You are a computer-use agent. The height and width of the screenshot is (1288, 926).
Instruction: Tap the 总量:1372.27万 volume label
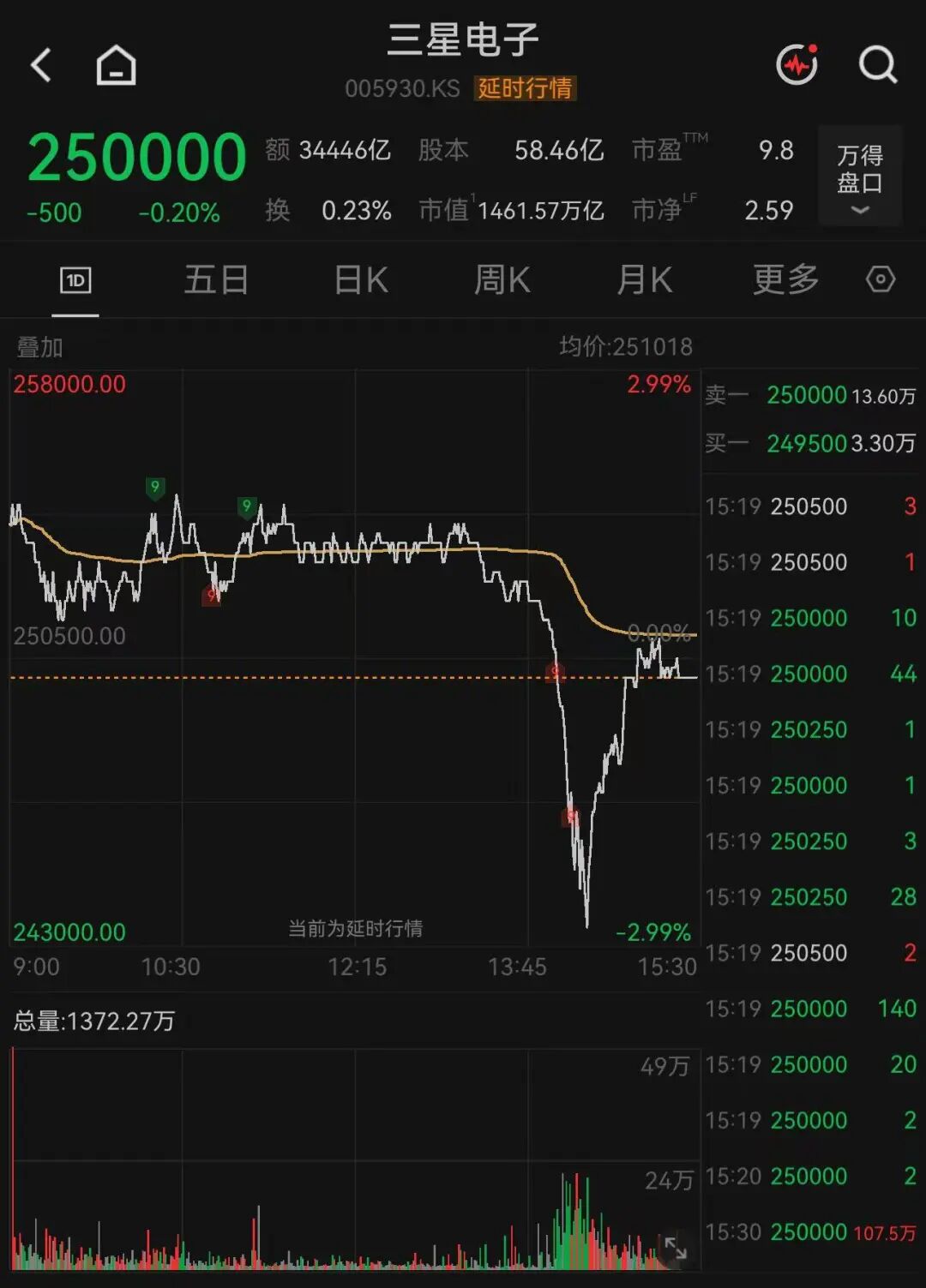(x=94, y=1021)
